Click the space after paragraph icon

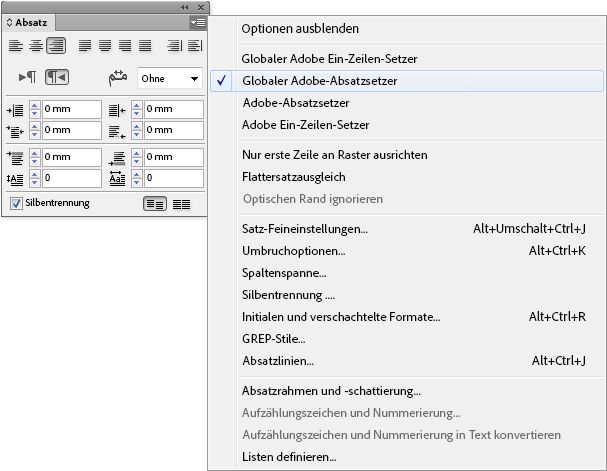pyautogui.click(x=117, y=158)
